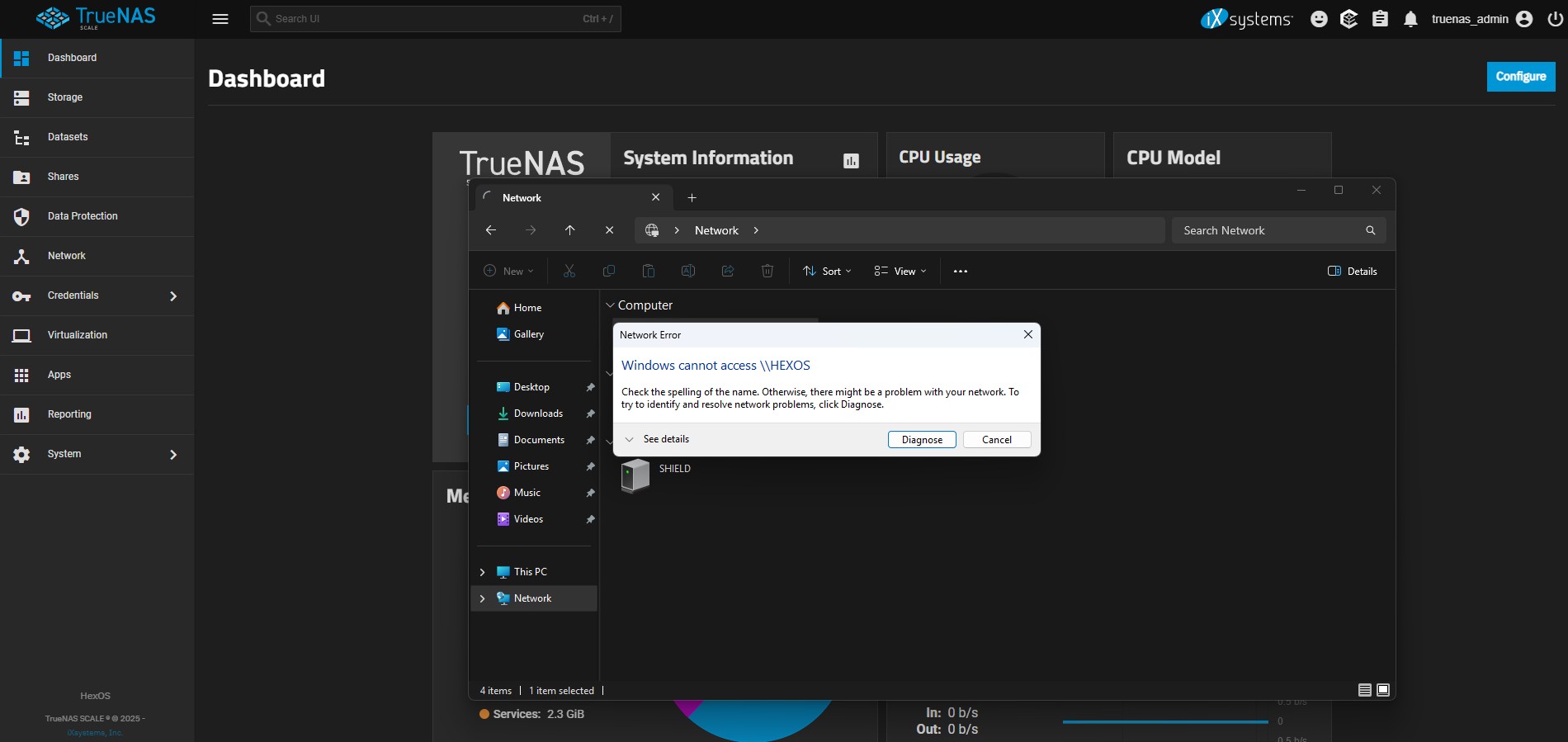Viewport: 1568px width, 742px height.
Task: Open System Information reports chart icon
Action: [x=851, y=161]
